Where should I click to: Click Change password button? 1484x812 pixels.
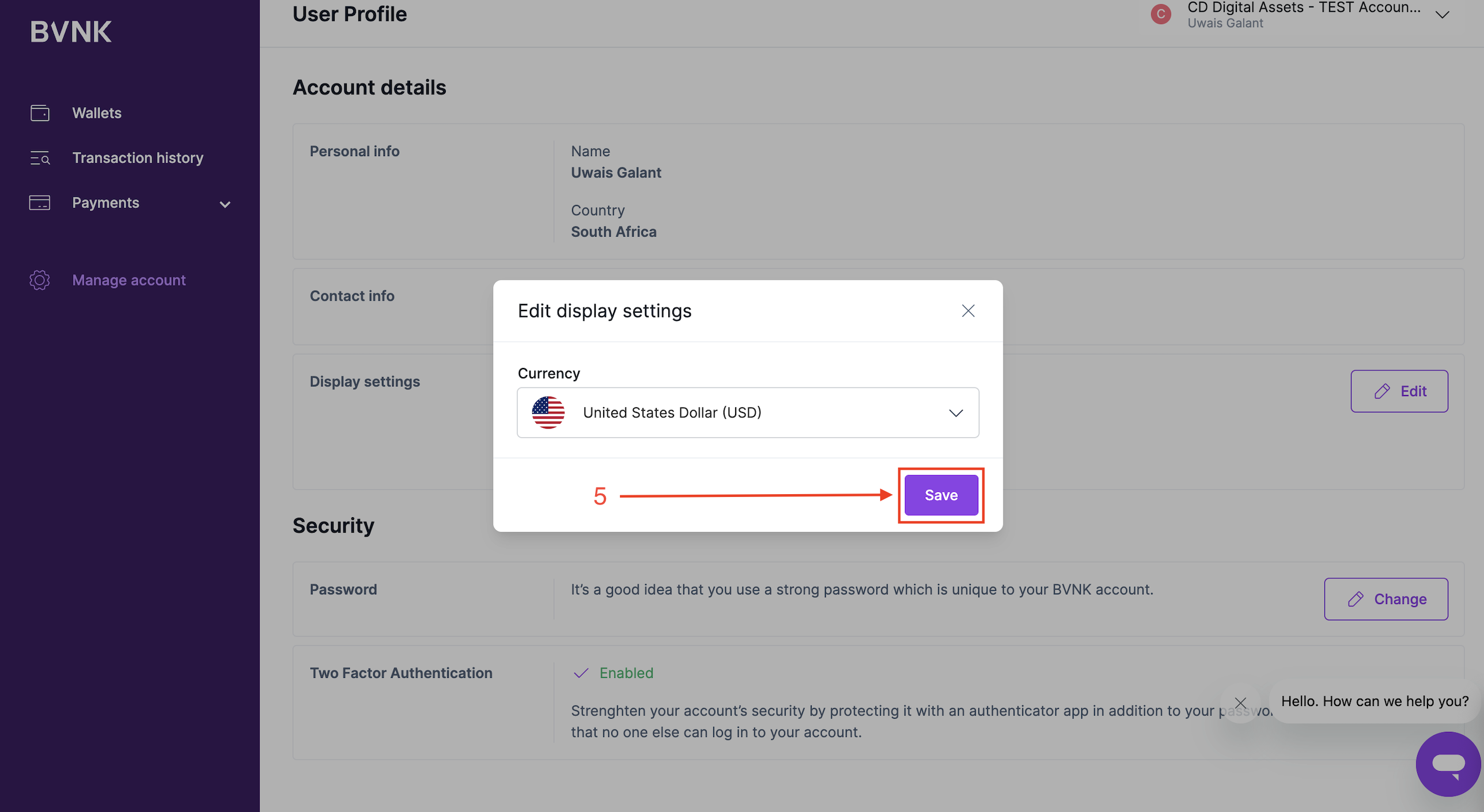click(1385, 599)
